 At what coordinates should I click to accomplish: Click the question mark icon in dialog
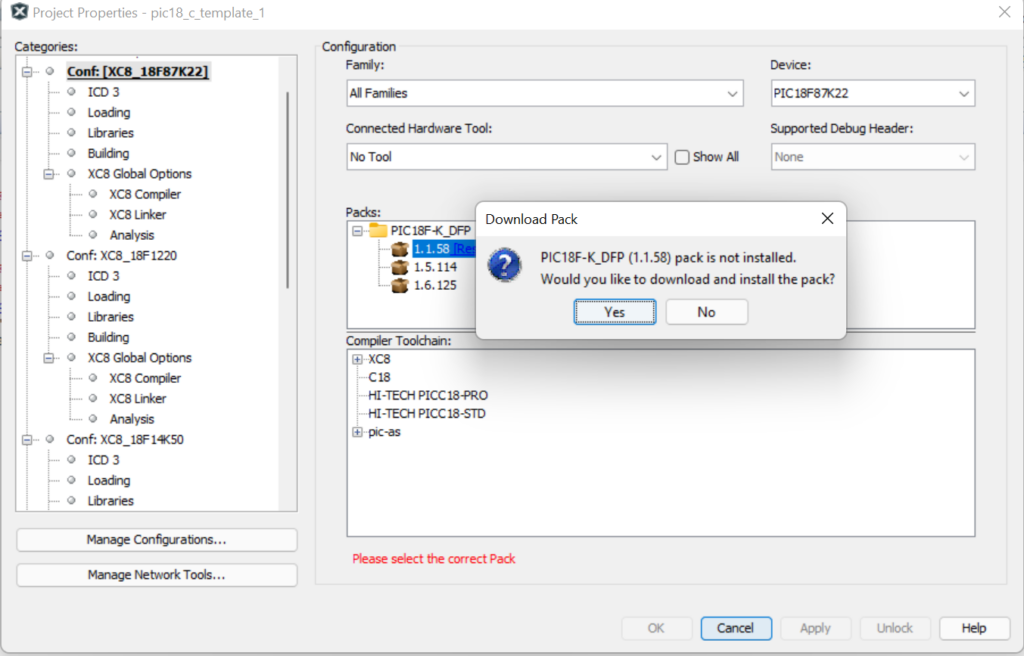point(505,266)
